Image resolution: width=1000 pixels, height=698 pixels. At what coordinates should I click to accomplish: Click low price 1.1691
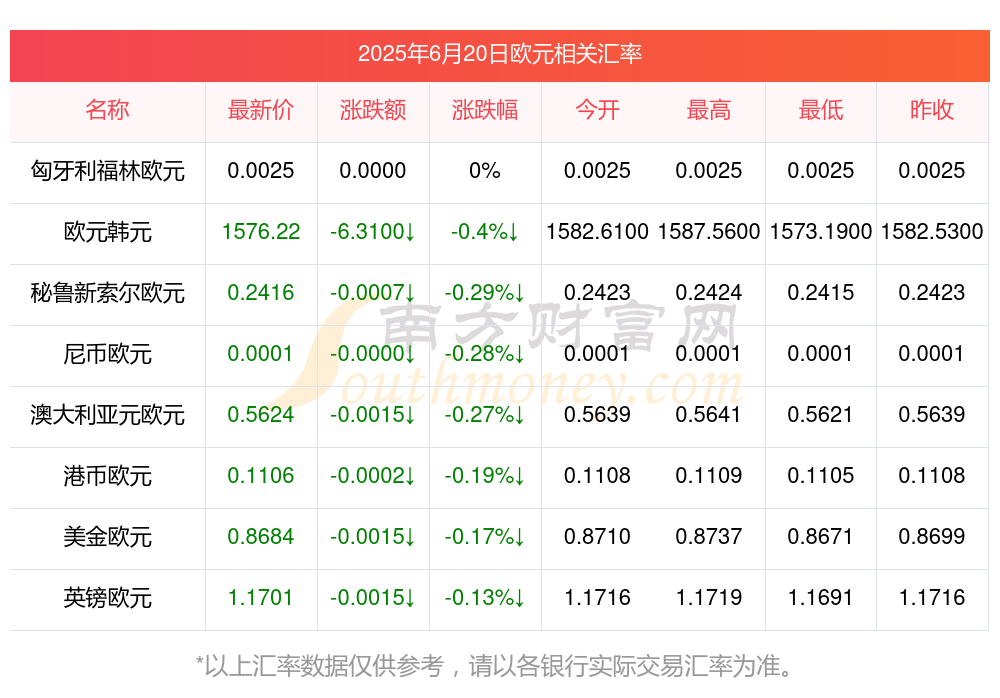821,598
